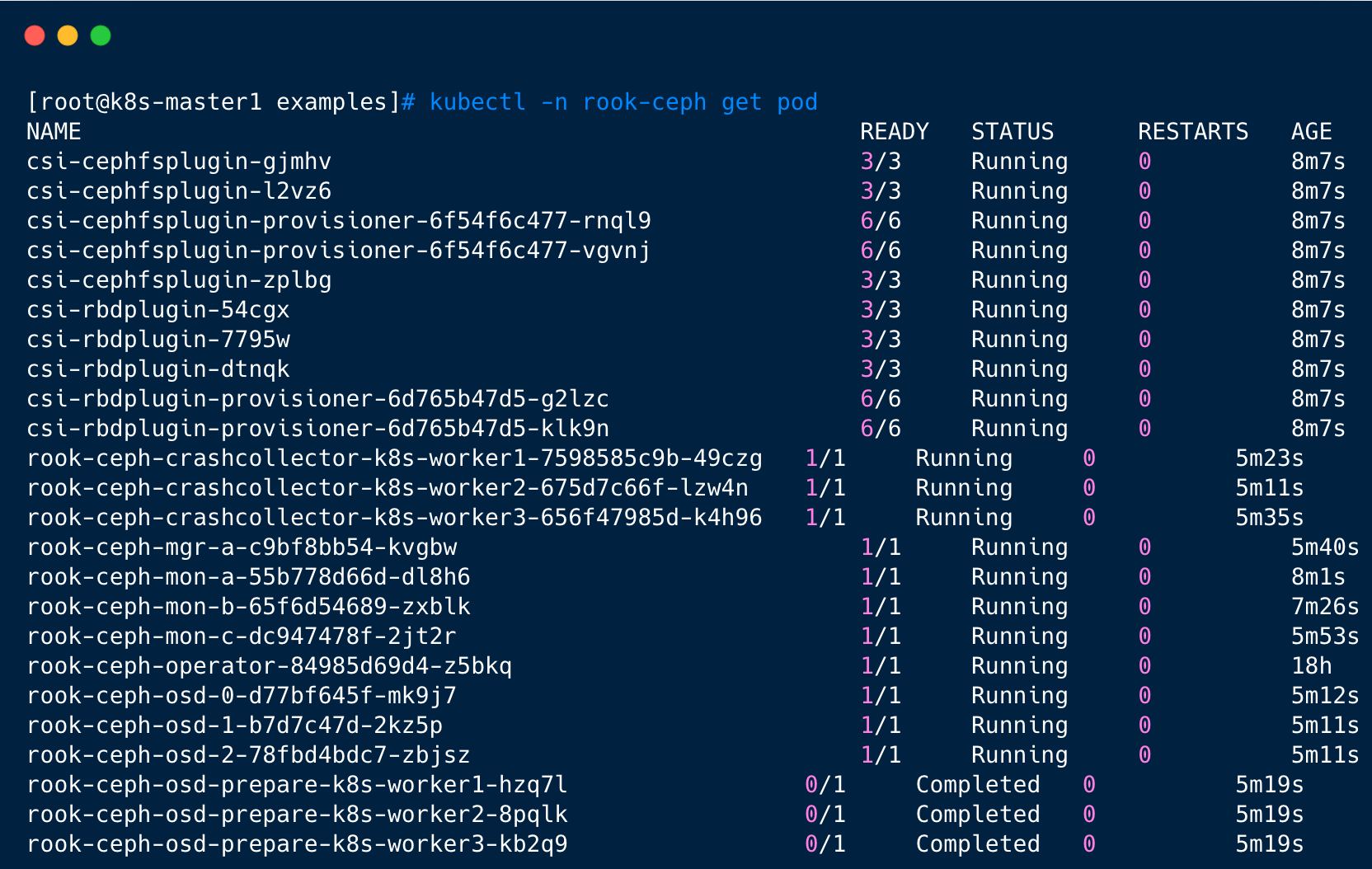The height and width of the screenshot is (869, 1372).
Task: Click the red close window button
Action: coord(35,35)
